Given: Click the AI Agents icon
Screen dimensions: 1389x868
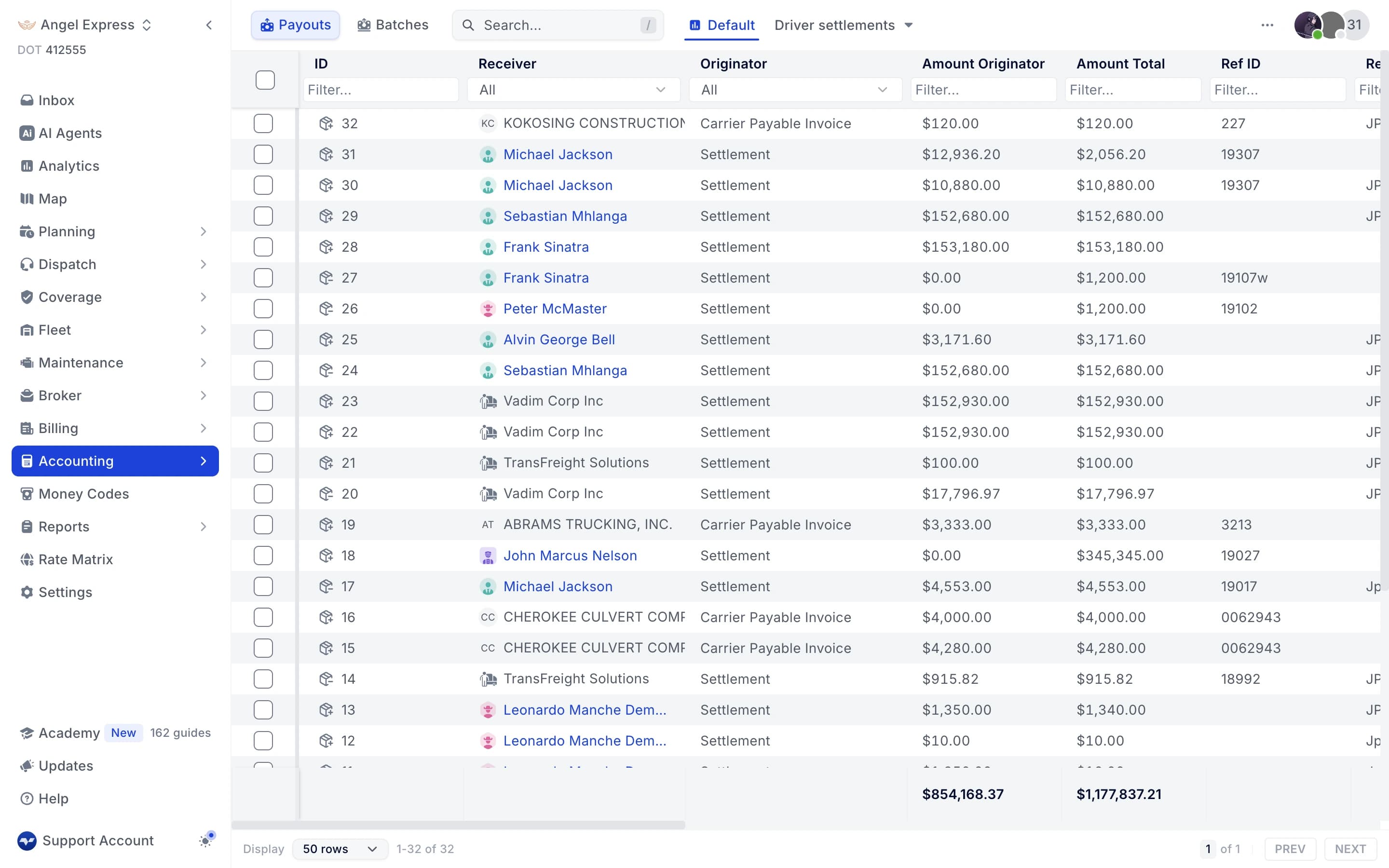Looking at the screenshot, I should [27, 133].
